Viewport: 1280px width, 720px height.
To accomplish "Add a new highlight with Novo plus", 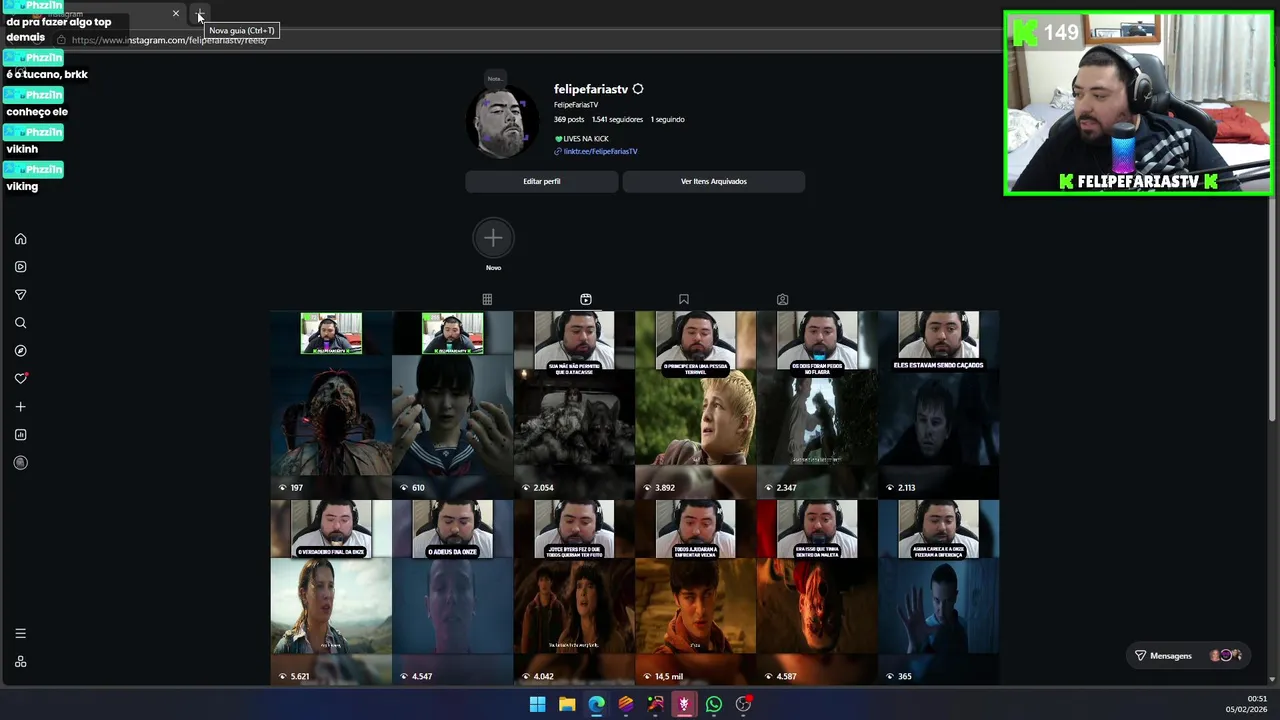I will [x=493, y=238].
